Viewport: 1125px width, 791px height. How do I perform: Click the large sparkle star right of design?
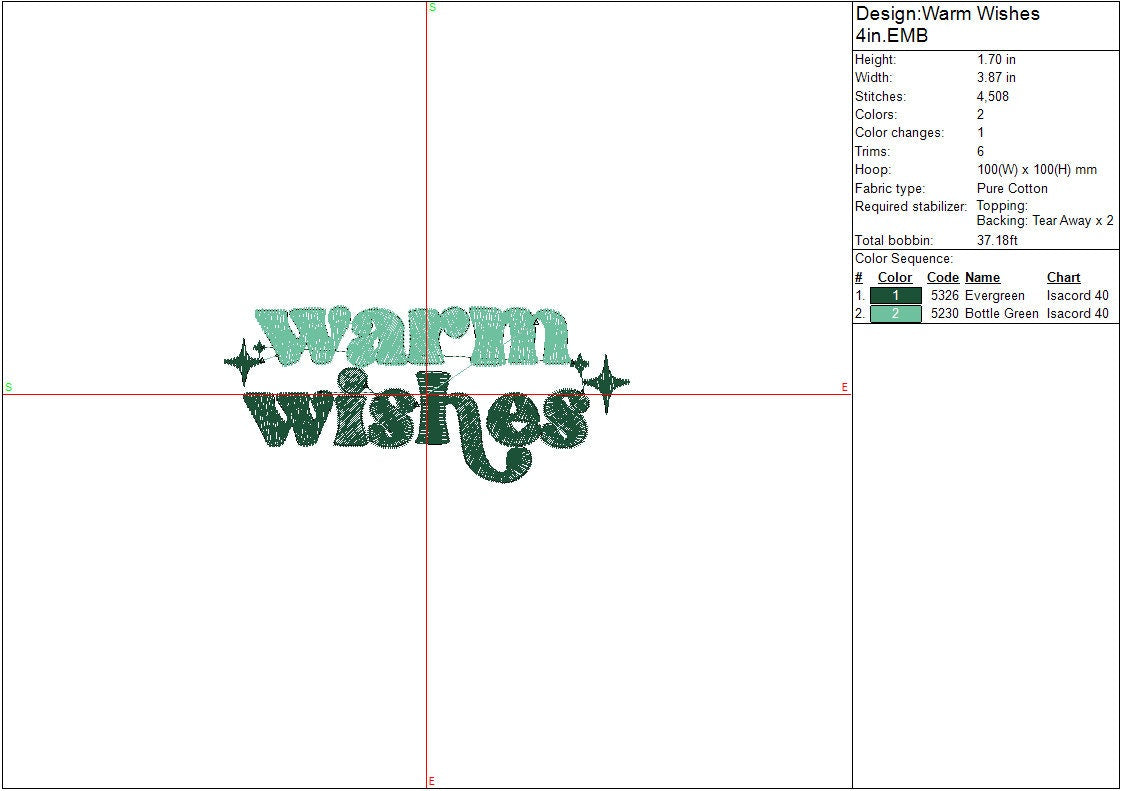point(606,381)
